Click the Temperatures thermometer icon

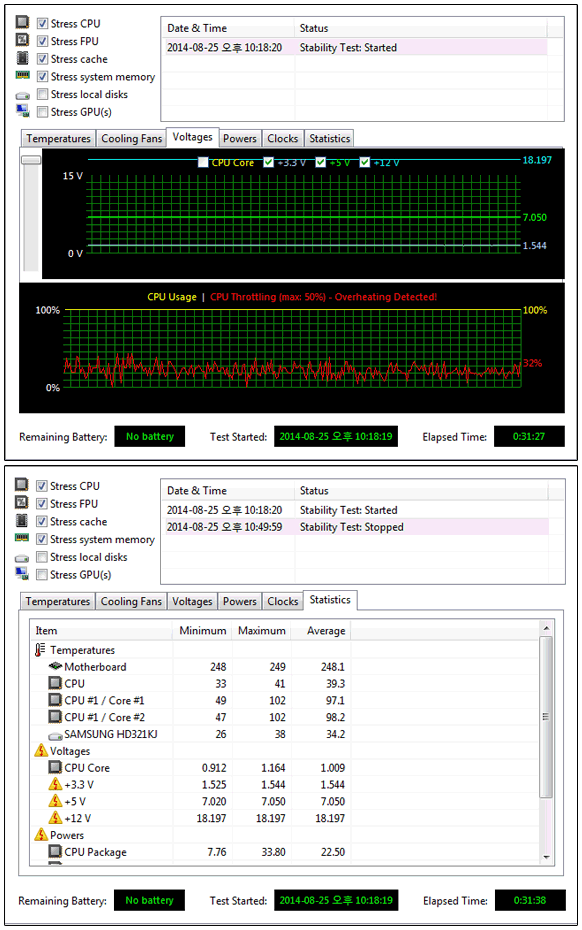[40, 650]
